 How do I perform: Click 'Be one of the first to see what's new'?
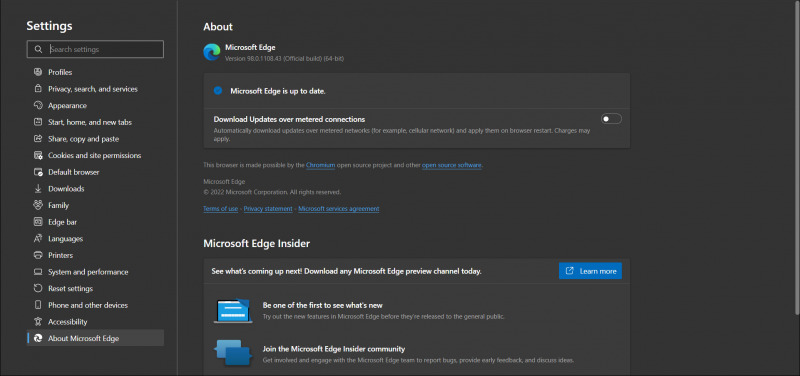(322, 305)
